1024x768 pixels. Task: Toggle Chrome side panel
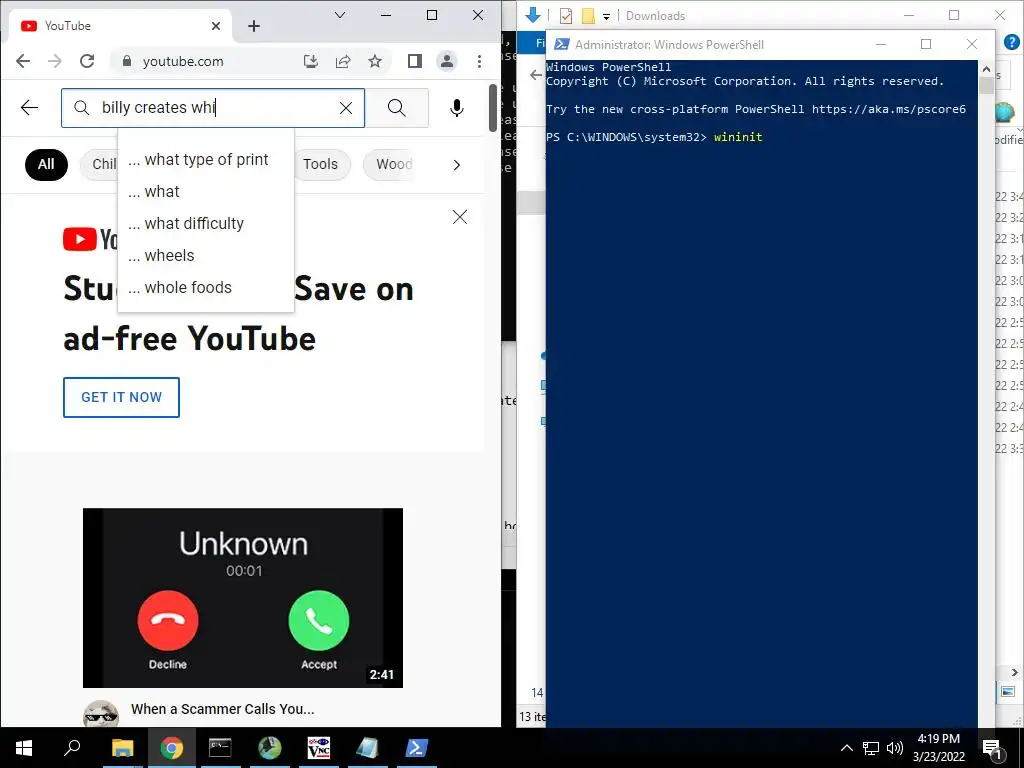[x=415, y=61]
